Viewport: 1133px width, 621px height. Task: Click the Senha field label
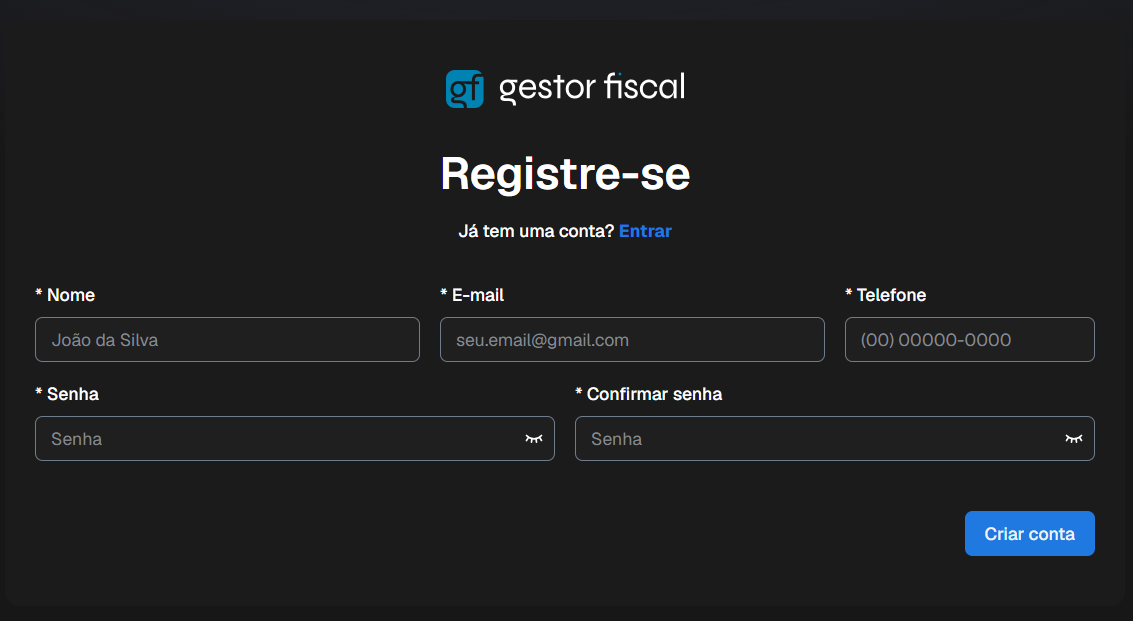click(73, 394)
